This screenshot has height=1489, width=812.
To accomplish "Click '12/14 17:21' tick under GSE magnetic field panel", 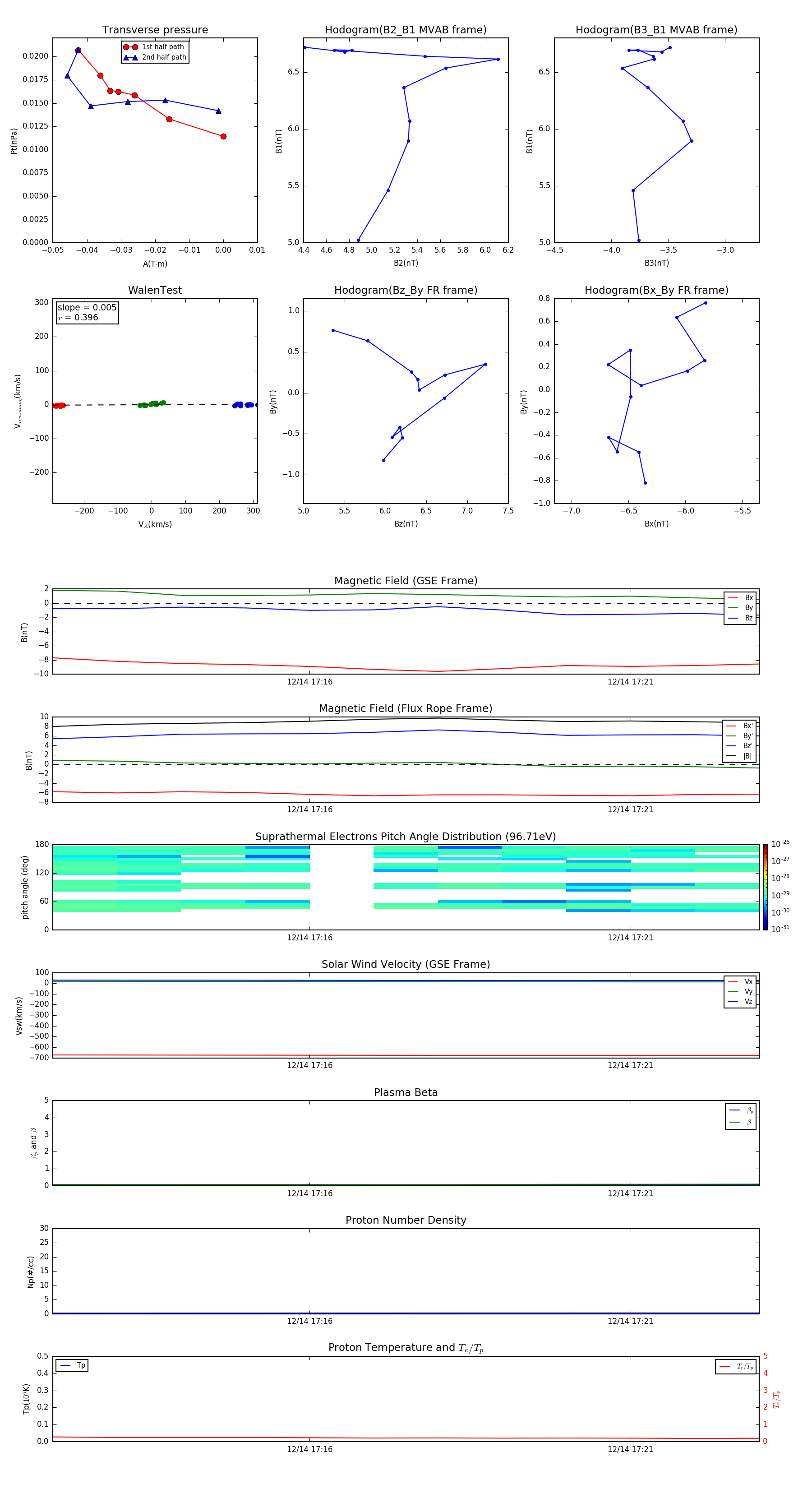I will coord(630,682).
